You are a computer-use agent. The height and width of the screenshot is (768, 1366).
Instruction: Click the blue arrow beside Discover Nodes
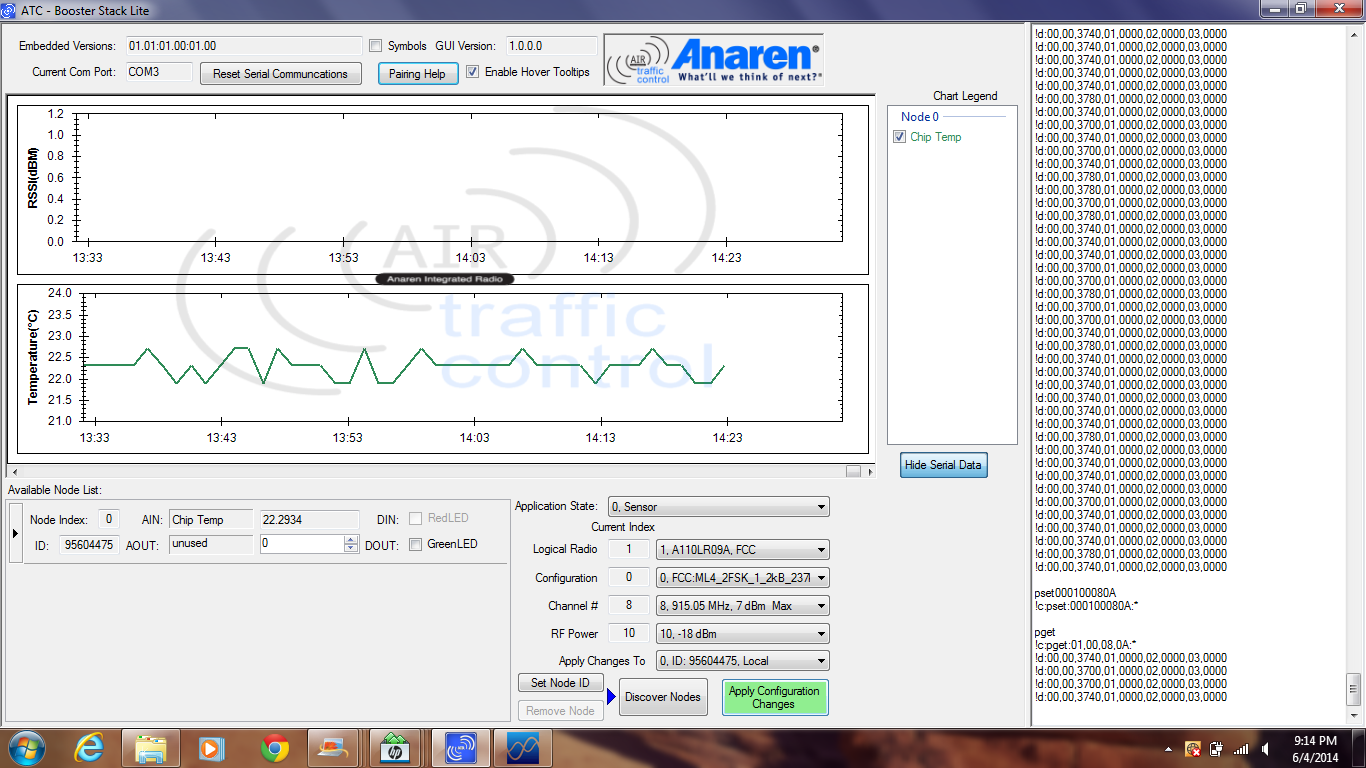coord(611,697)
